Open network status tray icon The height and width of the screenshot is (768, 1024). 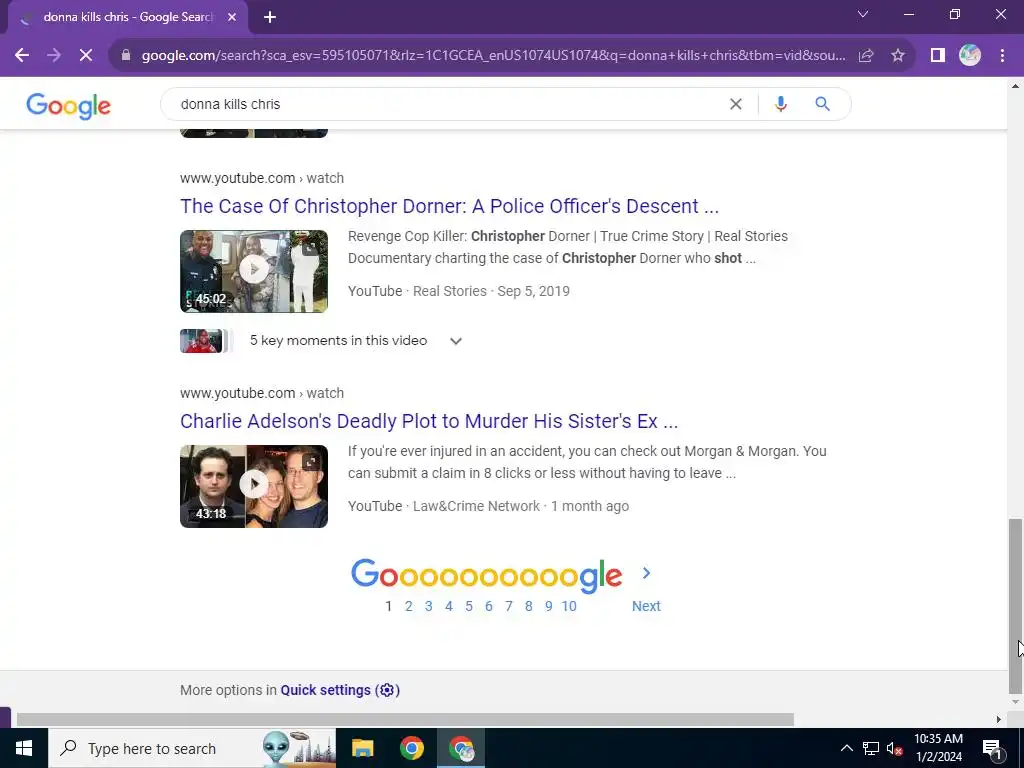[871, 748]
